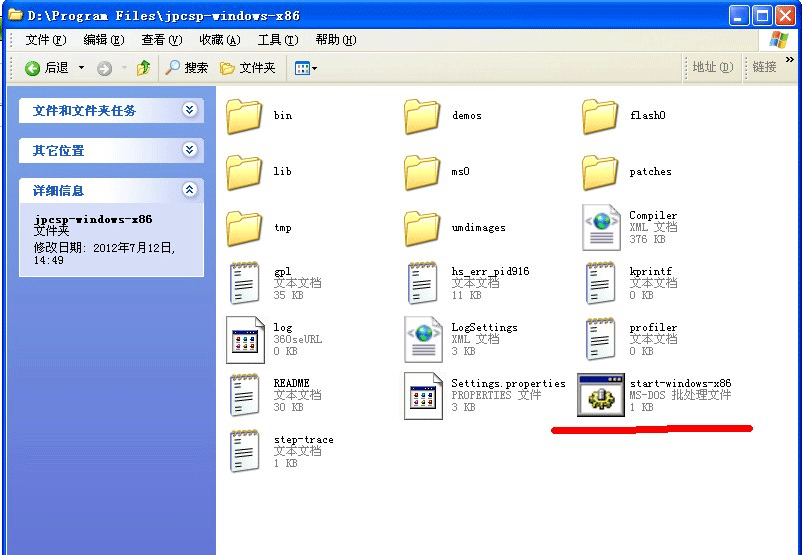
Task: Select the log 360seURL file icon
Action: click(x=245, y=340)
